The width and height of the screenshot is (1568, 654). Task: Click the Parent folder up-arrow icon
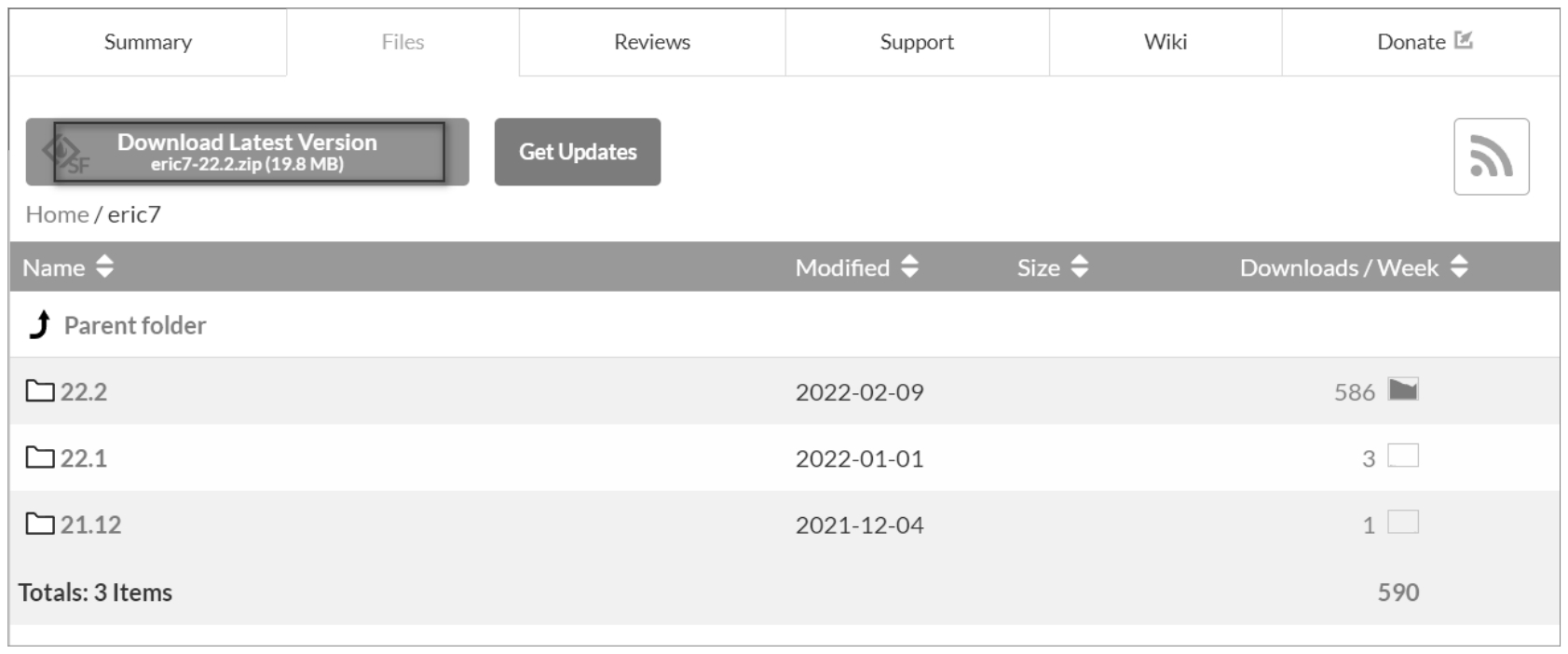coord(40,325)
